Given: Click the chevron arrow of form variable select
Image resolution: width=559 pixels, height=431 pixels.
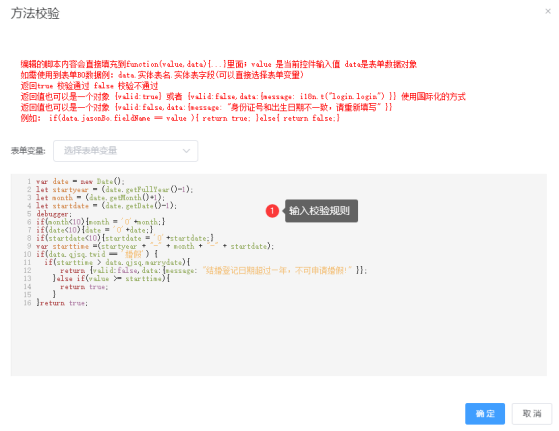Looking at the screenshot, I should 186,151.
